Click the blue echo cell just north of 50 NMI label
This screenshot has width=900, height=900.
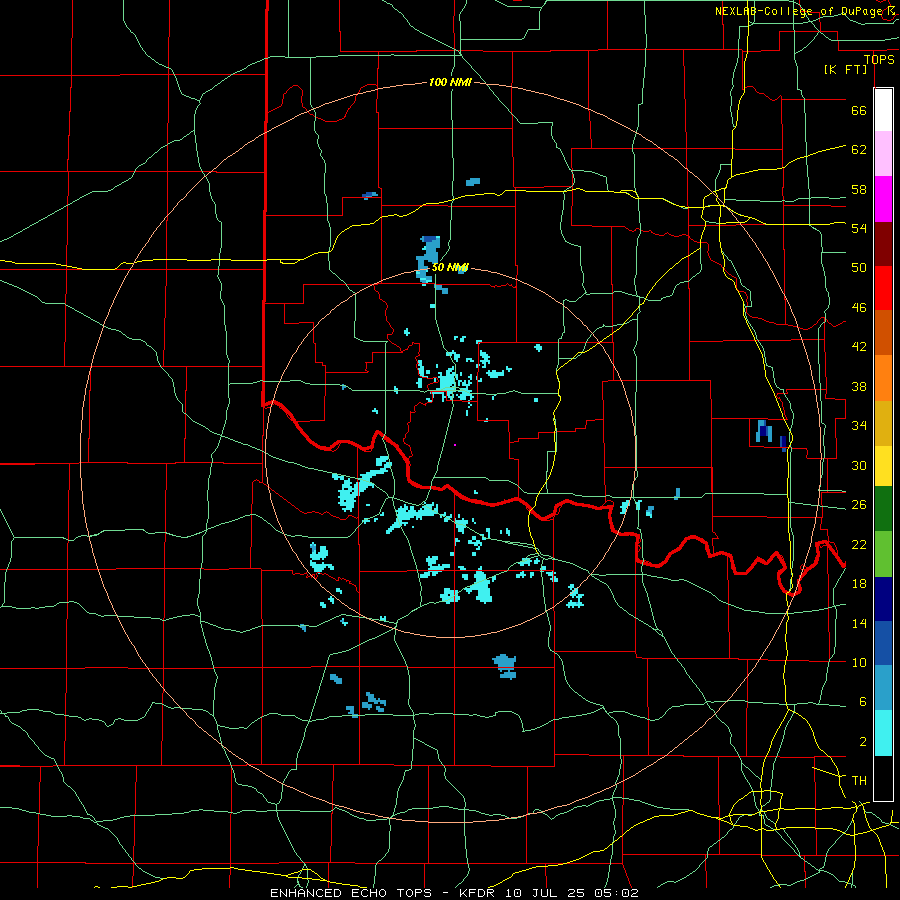pyautogui.click(x=428, y=258)
